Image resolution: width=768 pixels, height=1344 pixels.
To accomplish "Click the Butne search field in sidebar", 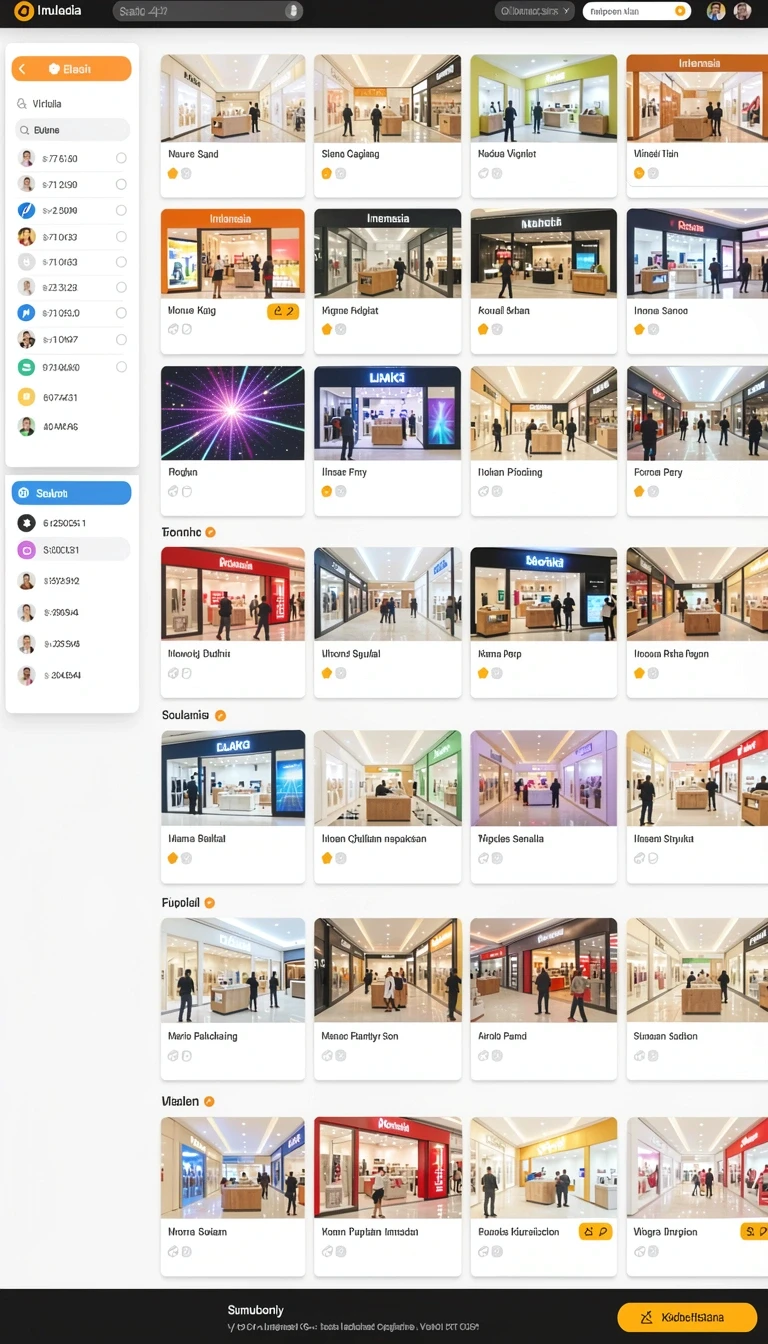I will (x=71, y=130).
